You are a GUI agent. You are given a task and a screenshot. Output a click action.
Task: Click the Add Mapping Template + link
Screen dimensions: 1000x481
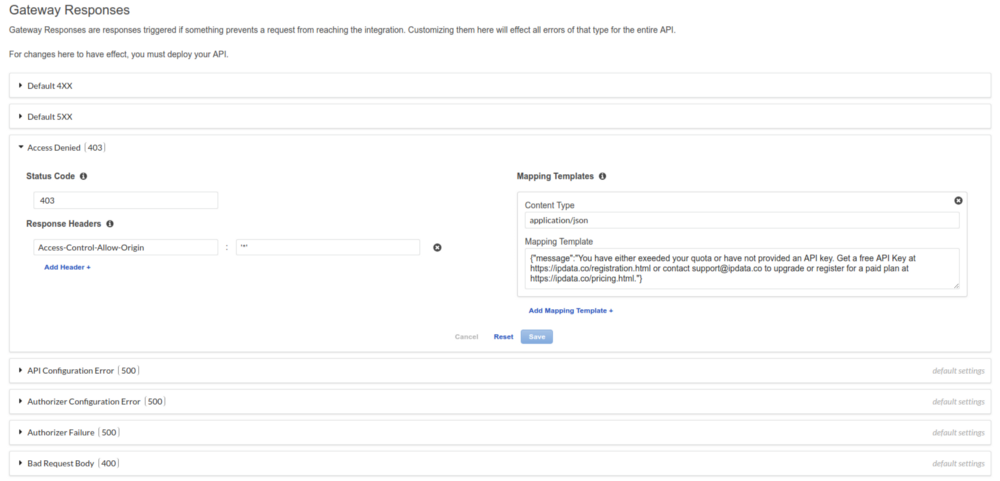pyautogui.click(x=571, y=311)
